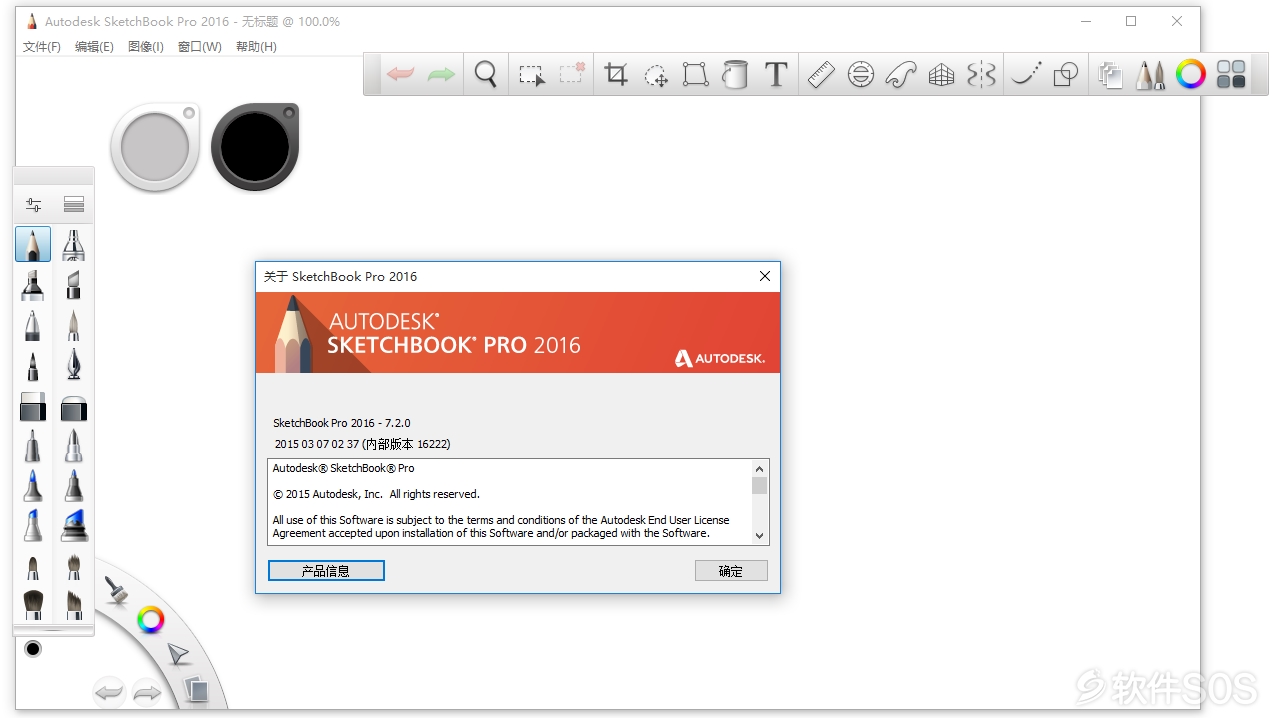The image size is (1275, 718).
Task: Close the 关于 SketchBook Pro 2016 dialog
Action: coord(765,276)
